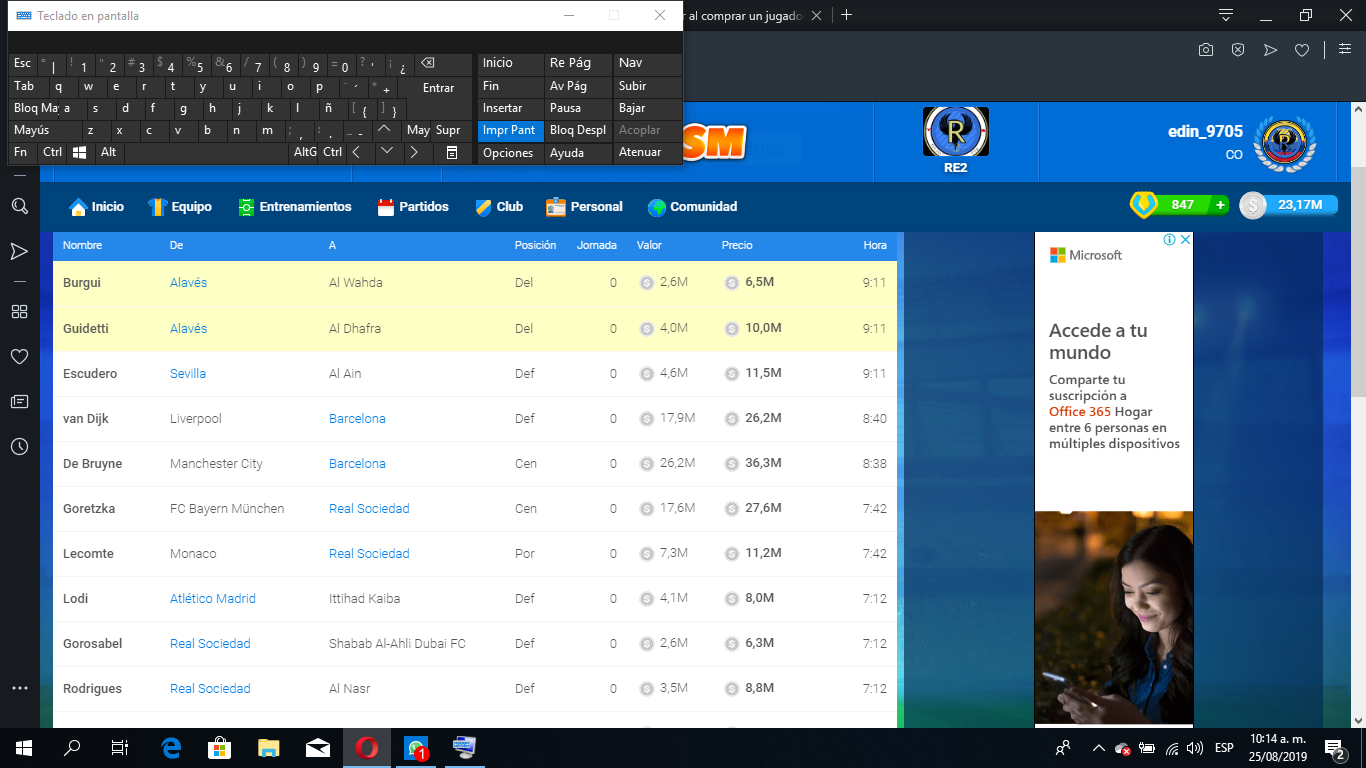Click the taskbar clock and date
The image size is (1366, 768).
[1278, 748]
